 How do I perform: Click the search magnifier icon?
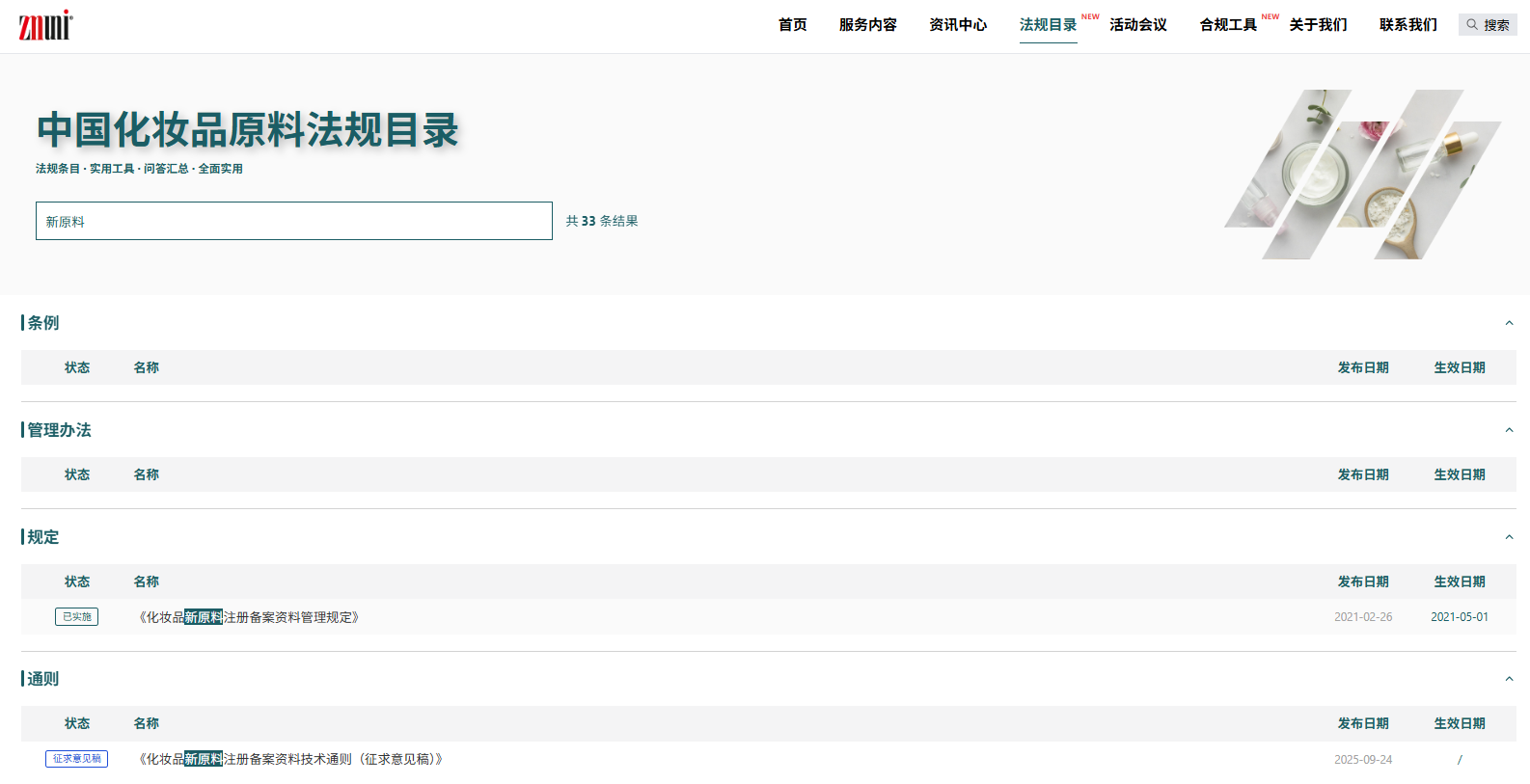point(1472,25)
